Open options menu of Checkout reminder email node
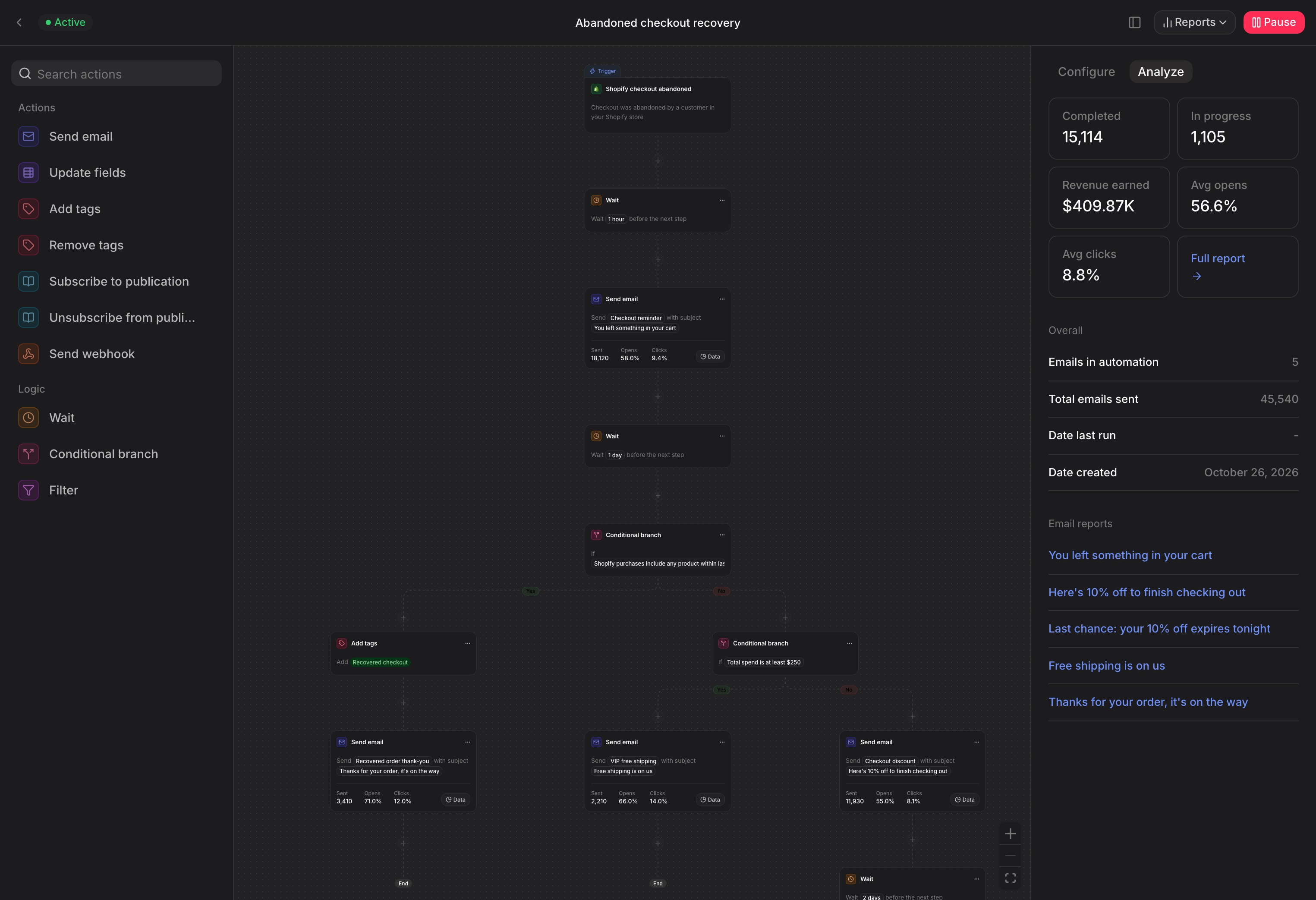The height and width of the screenshot is (900, 1316). 722,299
